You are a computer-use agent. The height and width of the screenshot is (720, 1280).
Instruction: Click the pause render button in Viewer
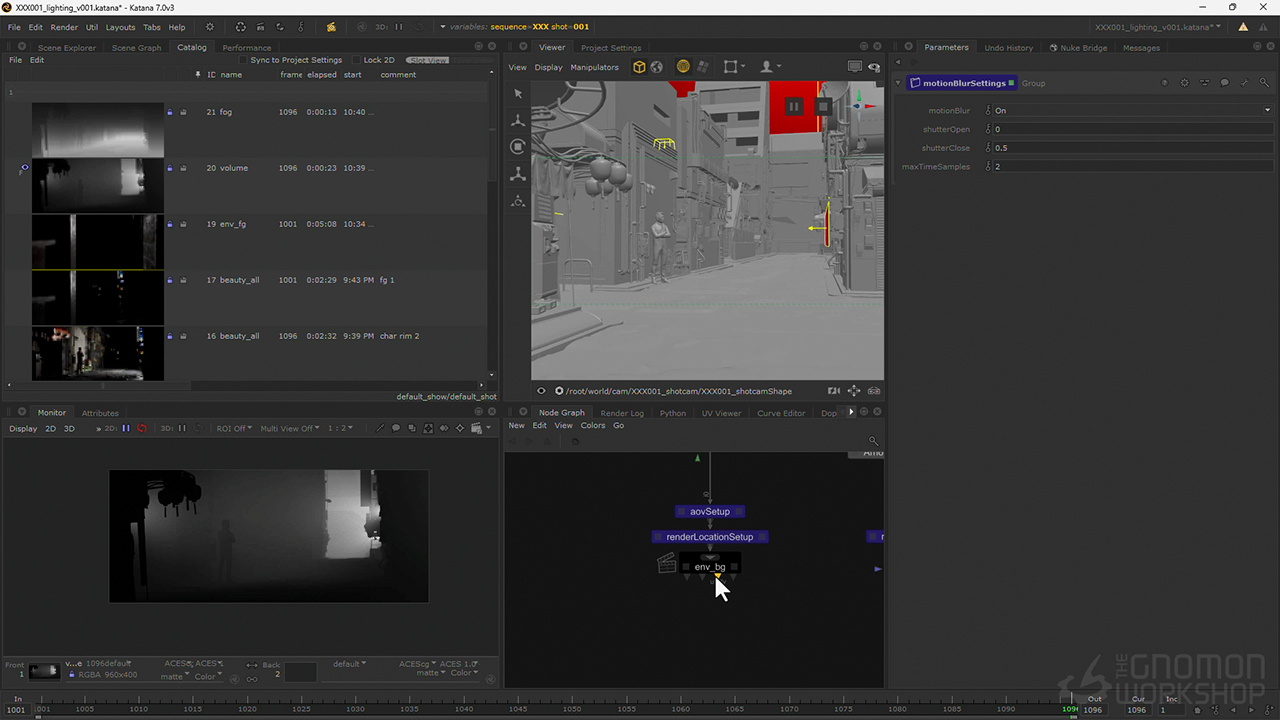coord(794,106)
